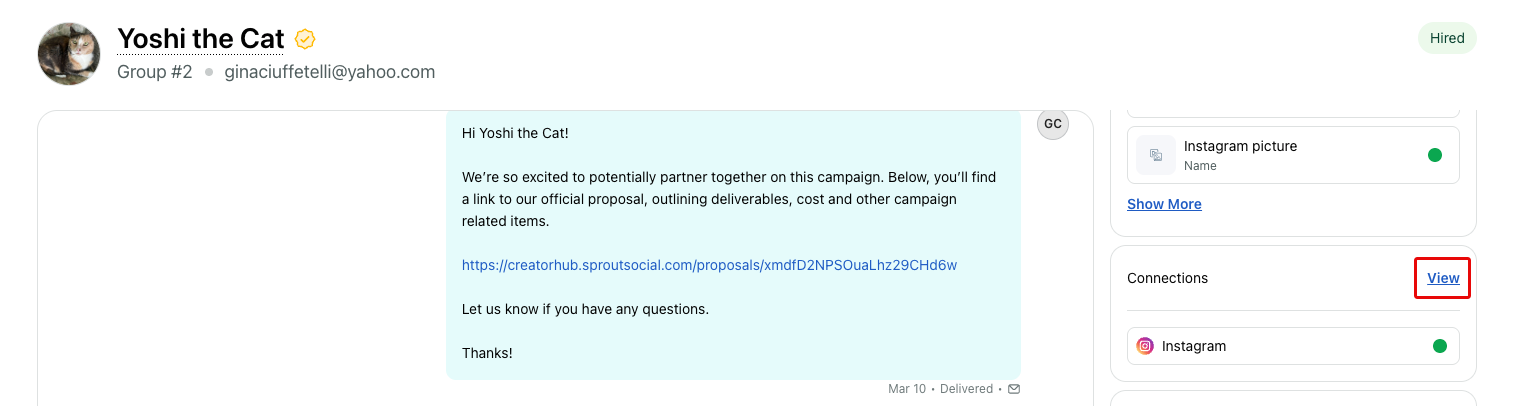1521x406 pixels.
Task: Click the green status dot for Instagram picture
Action: (1435, 155)
